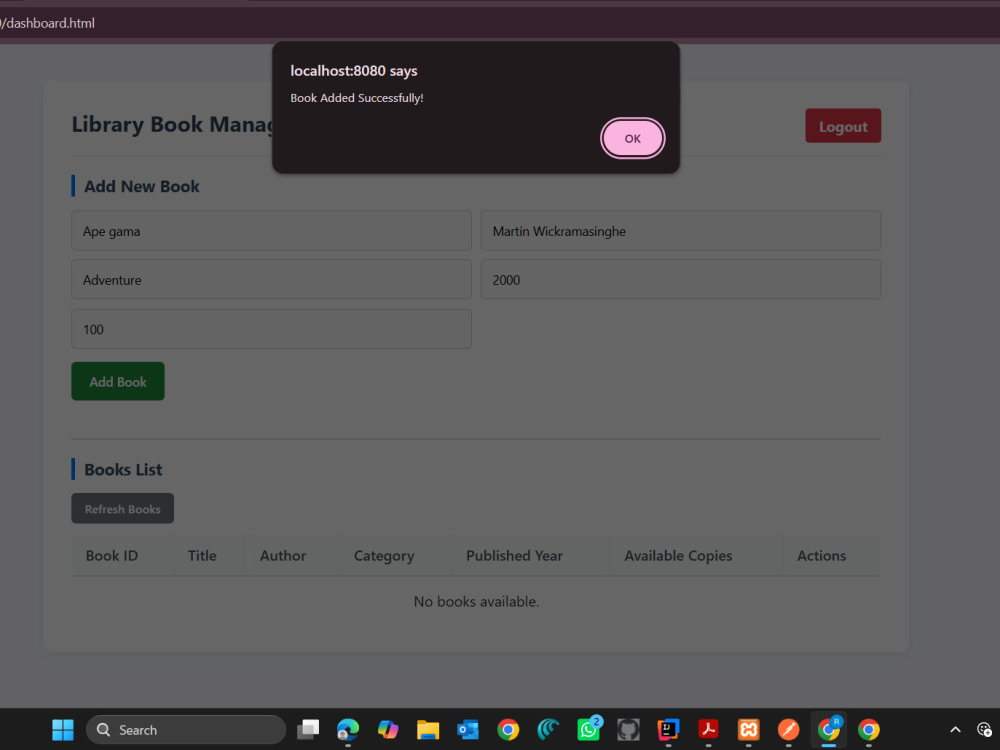Show hidden system tray icons

(955, 730)
